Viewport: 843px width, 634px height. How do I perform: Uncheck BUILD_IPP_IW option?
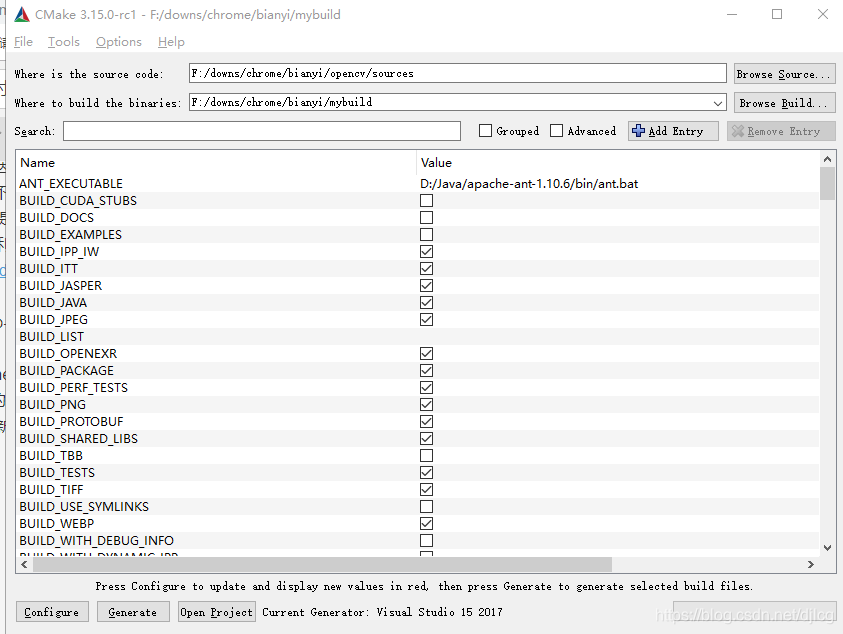pyautogui.click(x=426, y=252)
